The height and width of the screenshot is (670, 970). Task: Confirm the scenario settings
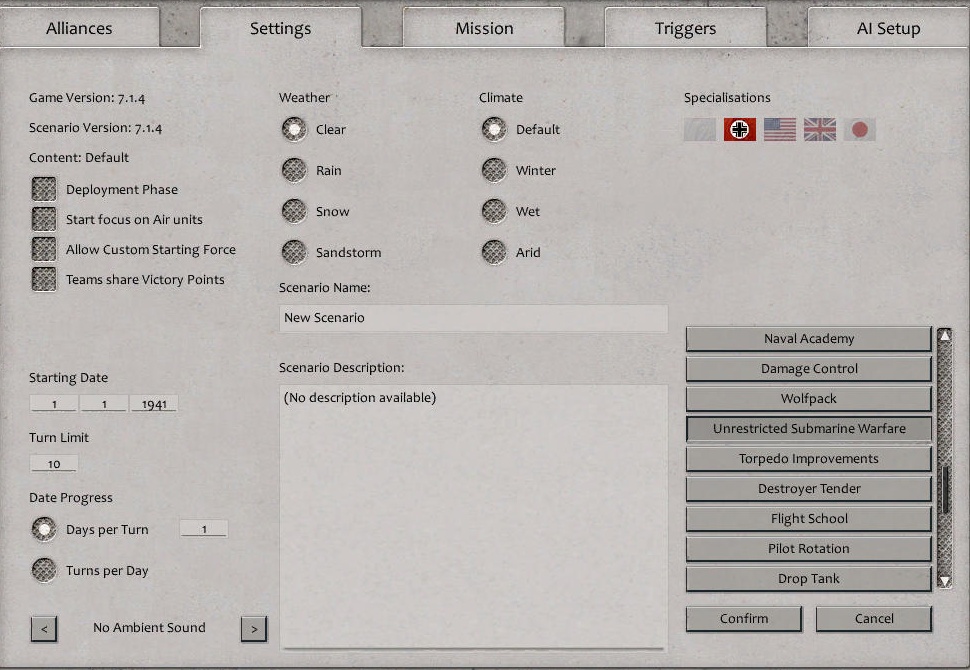(744, 619)
